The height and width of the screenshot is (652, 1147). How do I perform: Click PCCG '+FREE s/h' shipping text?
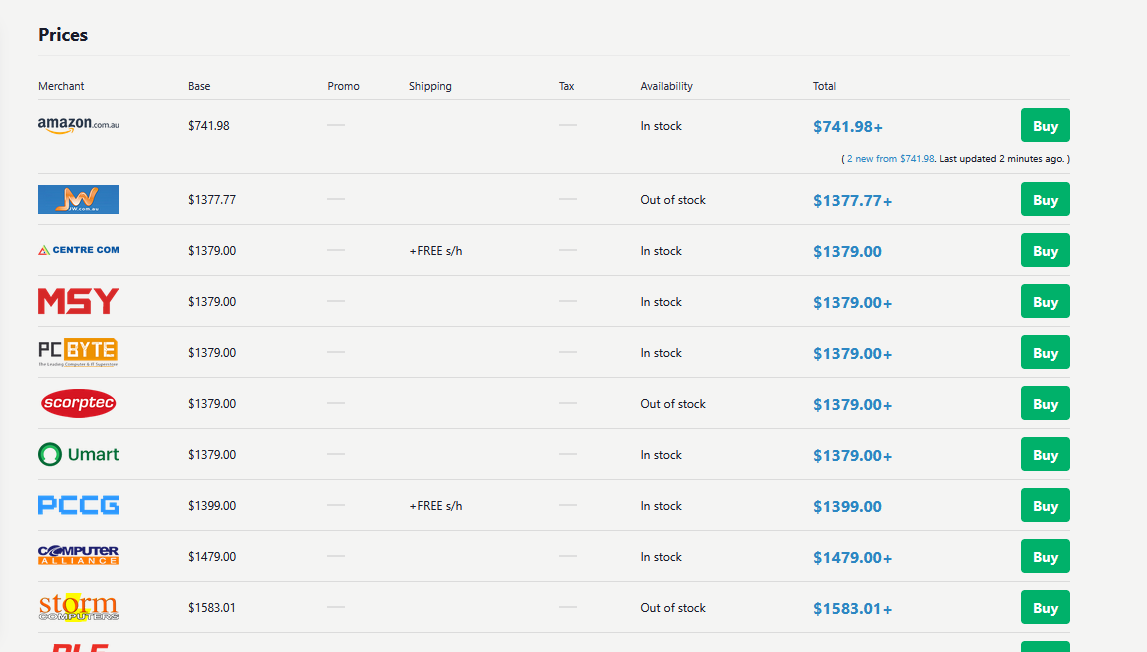(x=435, y=506)
